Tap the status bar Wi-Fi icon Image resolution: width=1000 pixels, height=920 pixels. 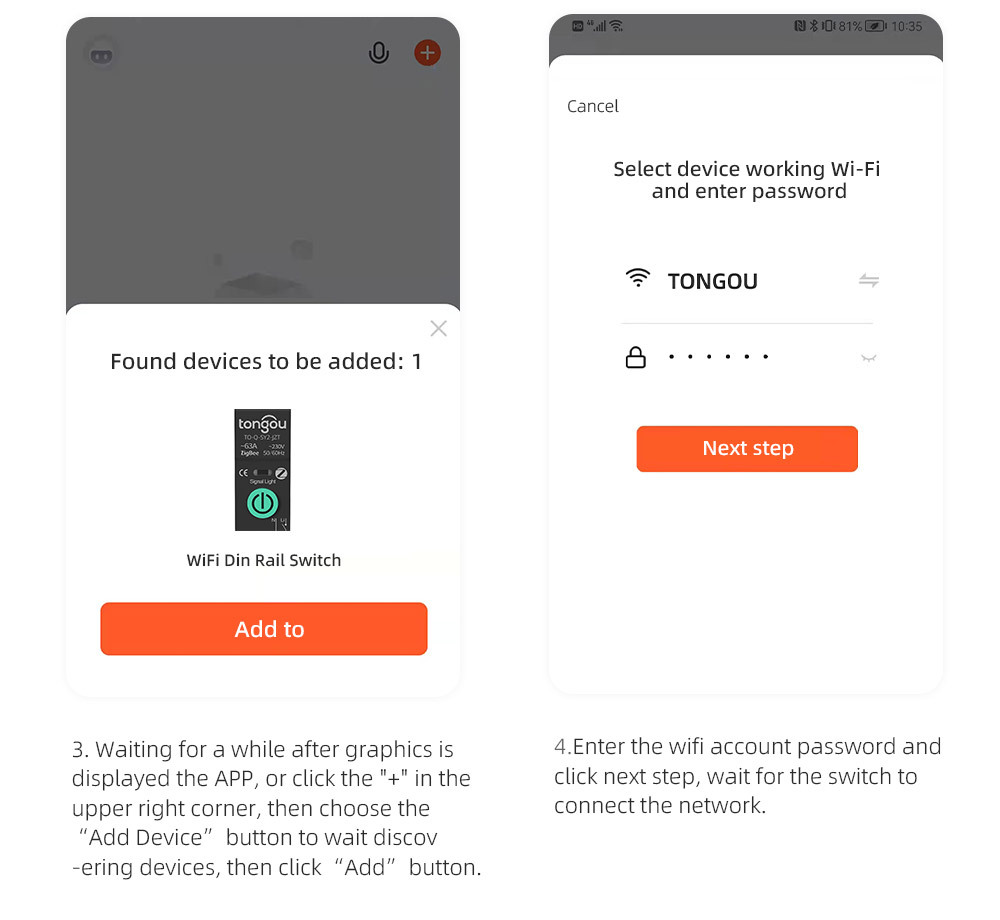[616, 26]
